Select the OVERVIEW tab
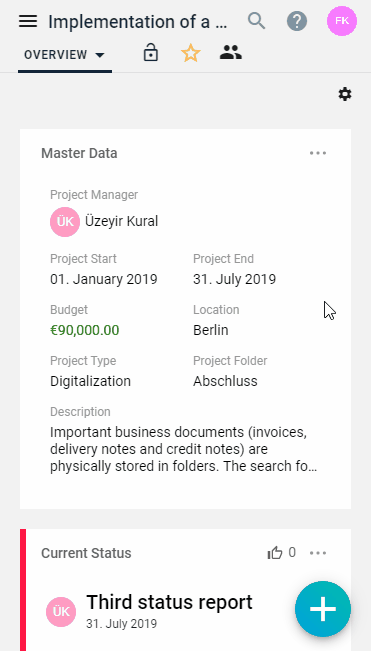Viewport: 371px width, 651px height. tap(65, 55)
